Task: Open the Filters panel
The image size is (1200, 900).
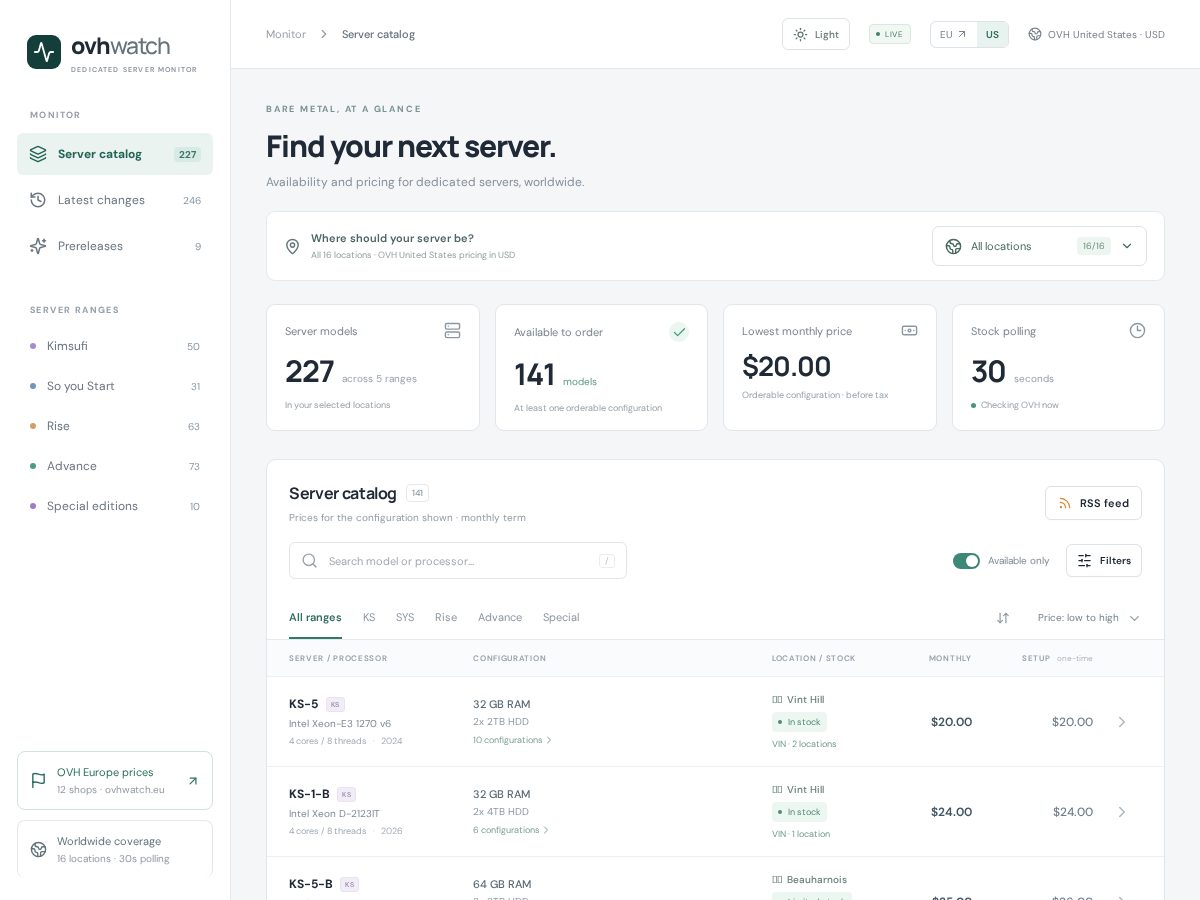Action: point(1104,561)
